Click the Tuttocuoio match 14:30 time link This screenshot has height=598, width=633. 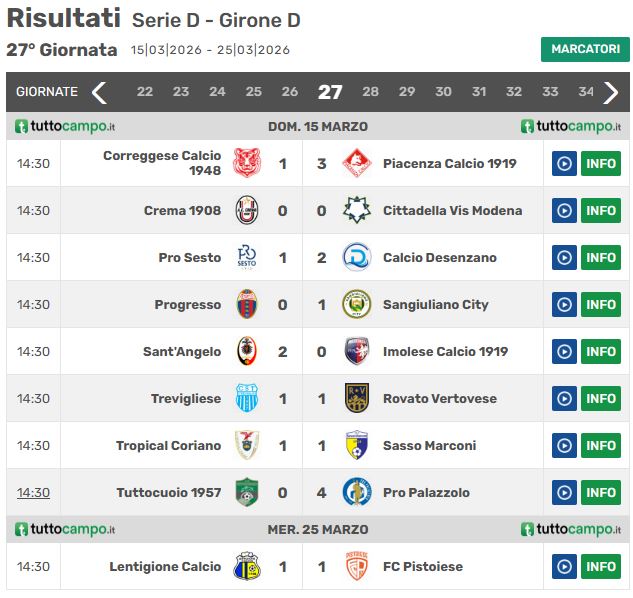[x=33, y=493]
